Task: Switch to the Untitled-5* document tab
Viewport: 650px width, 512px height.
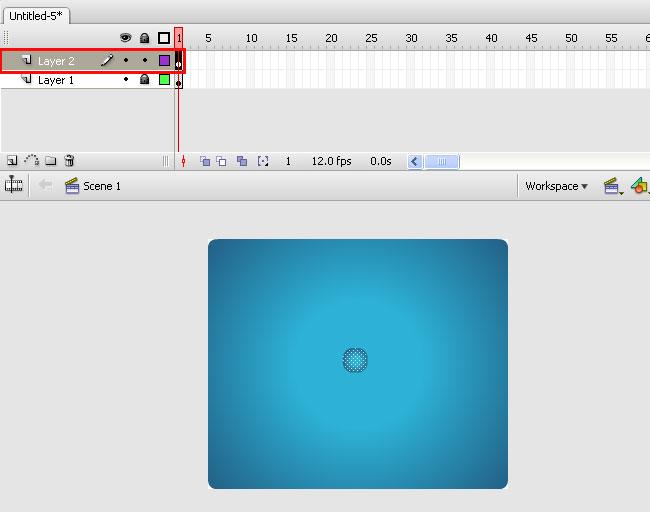Action: pyautogui.click(x=36, y=16)
